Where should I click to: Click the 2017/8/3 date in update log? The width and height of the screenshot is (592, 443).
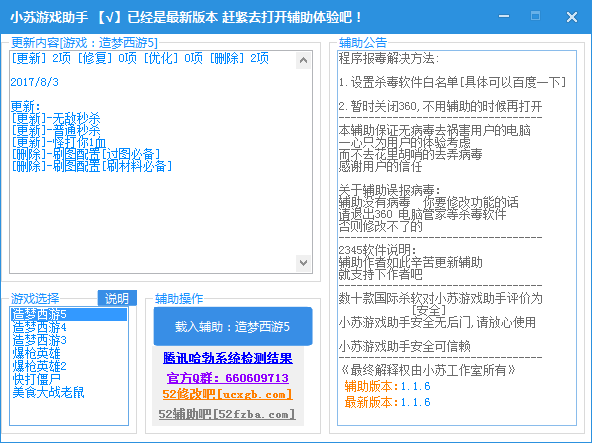[x=34, y=82]
